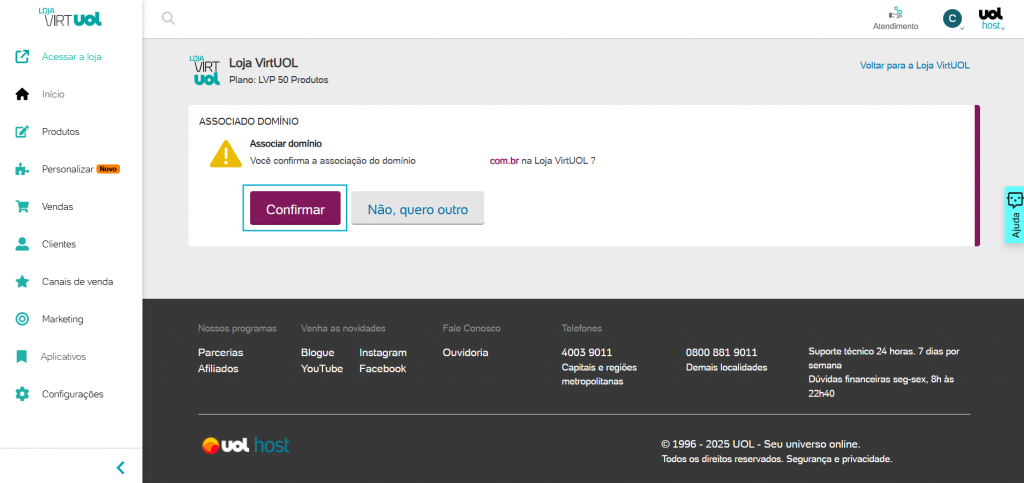Open the Blogue footer link
The width and height of the screenshot is (1024, 483).
(x=317, y=352)
